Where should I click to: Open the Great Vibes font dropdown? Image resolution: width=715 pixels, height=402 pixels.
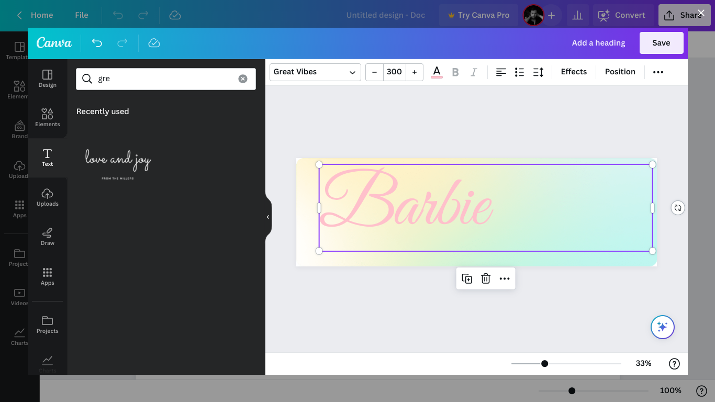point(315,72)
